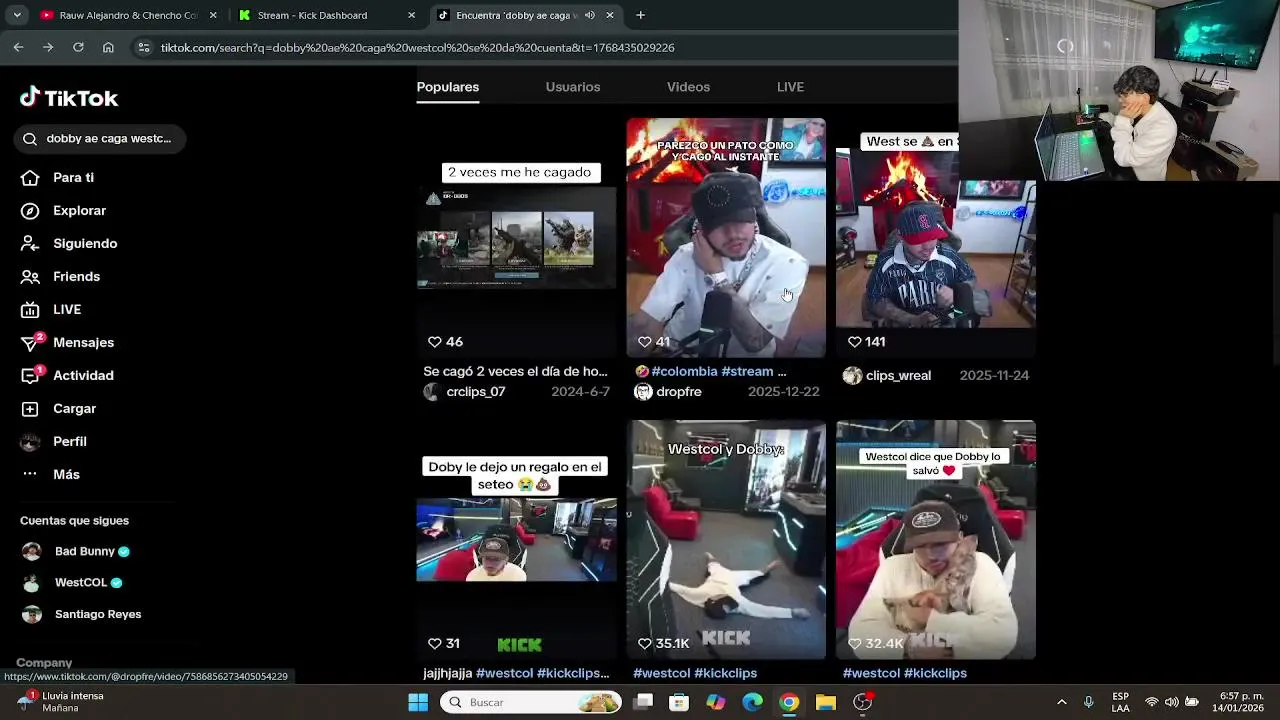Open Chrome from the taskbar
This screenshot has height=720, width=1280.
(789, 702)
